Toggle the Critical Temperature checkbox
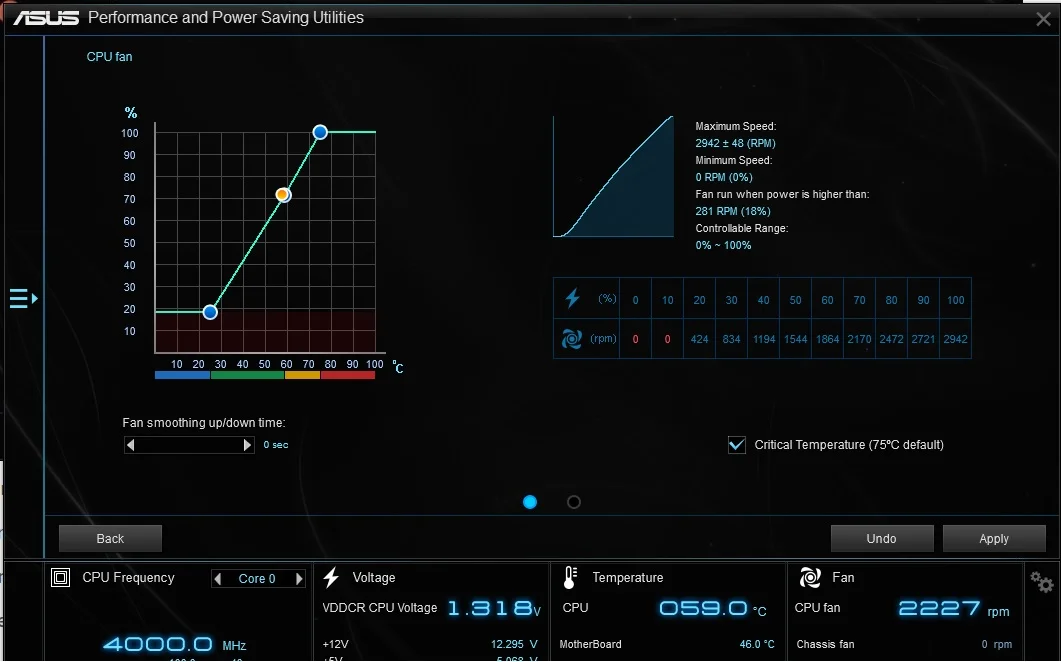The height and width of the screenshot is (662, 1061). (x=736, y=445)
